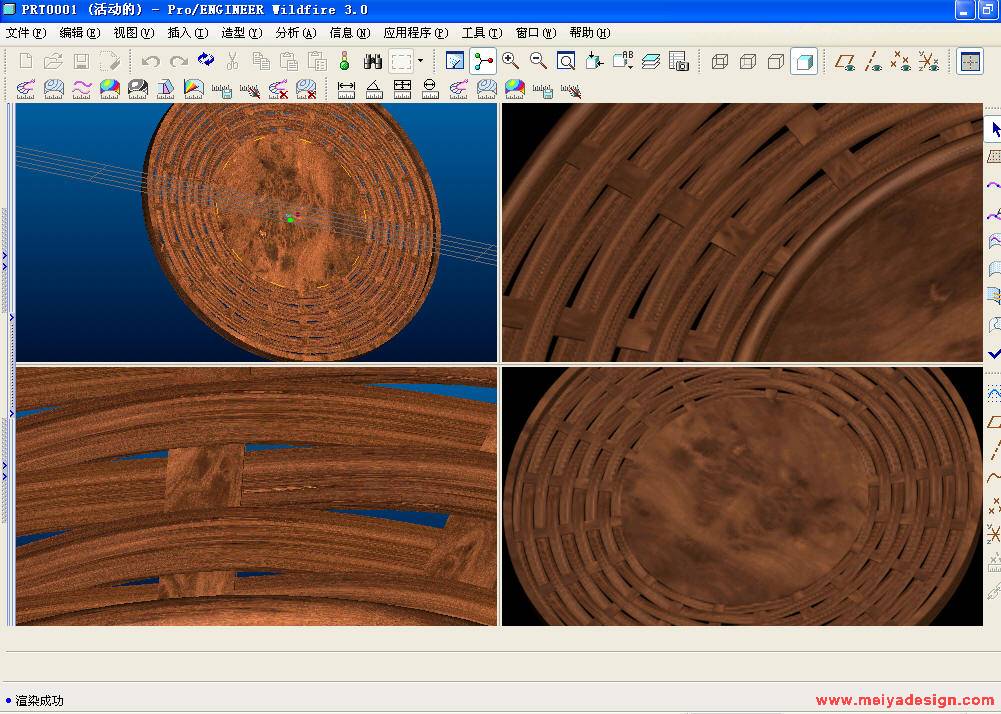The image size is (1001, 714).
Task: Open the 插入(I) menu
Action: 188,33
